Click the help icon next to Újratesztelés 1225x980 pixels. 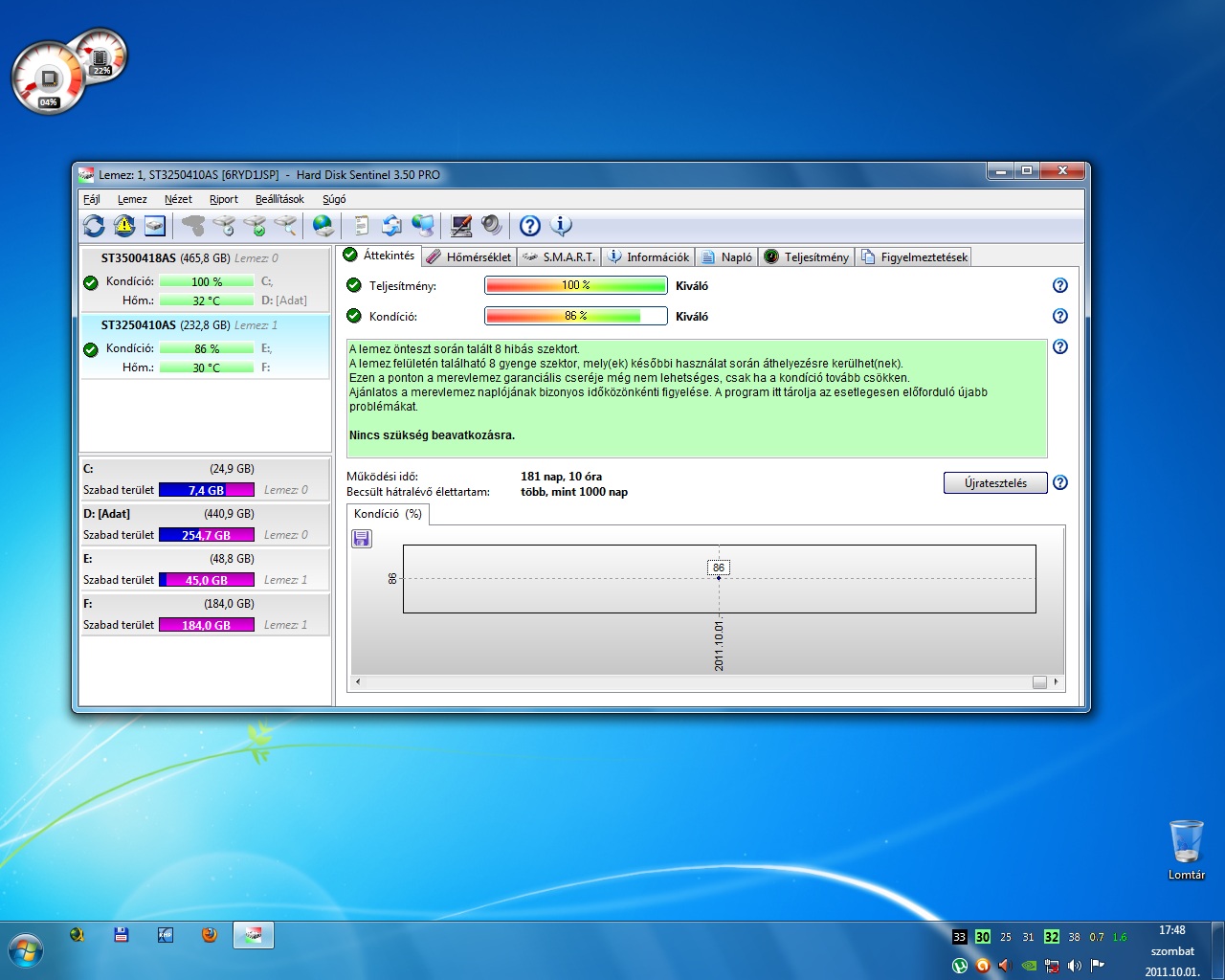pyautogui.click(x=1059, y=482)
